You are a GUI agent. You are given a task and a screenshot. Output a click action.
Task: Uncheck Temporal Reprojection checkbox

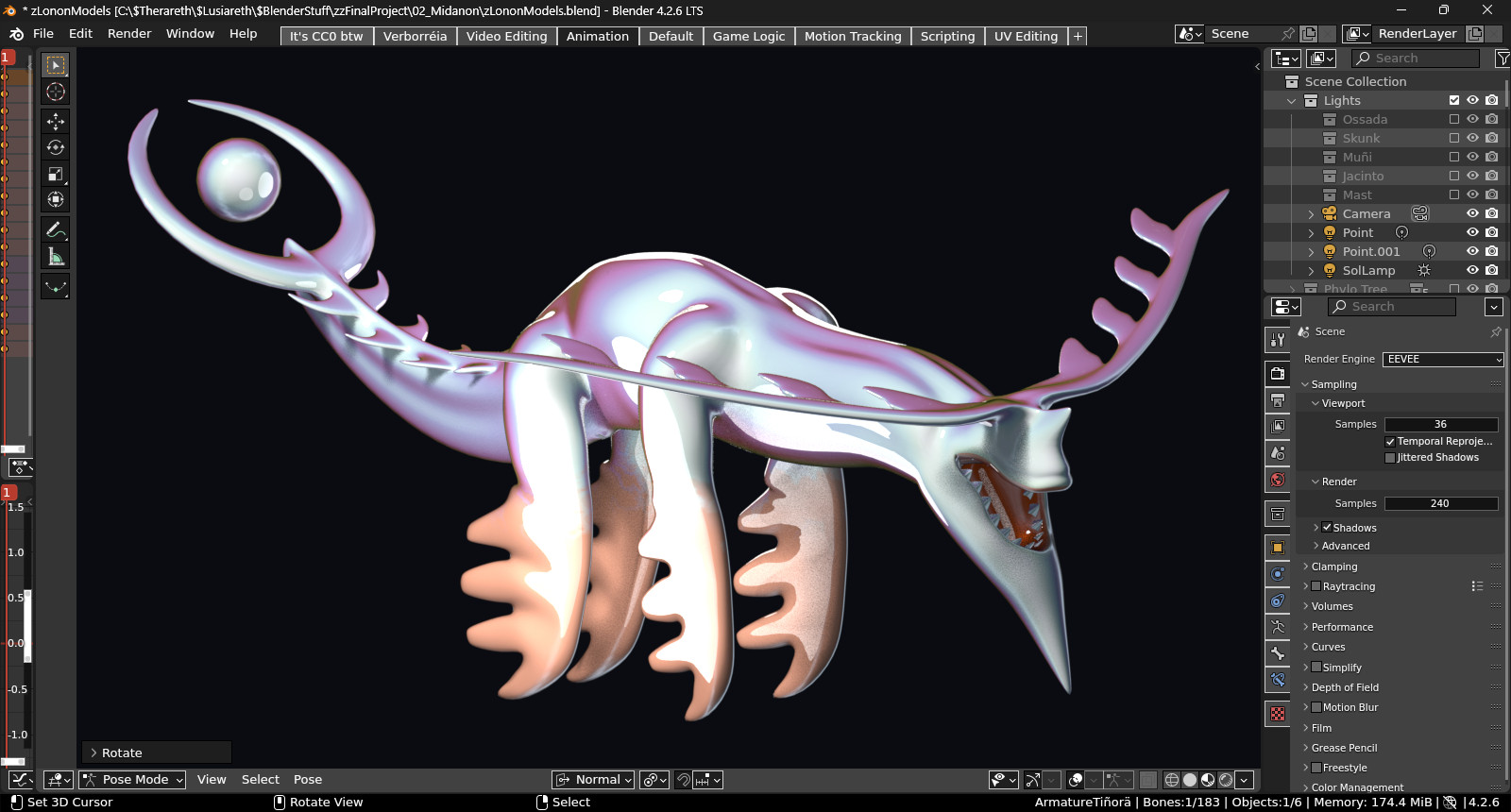coord(1390,442)
